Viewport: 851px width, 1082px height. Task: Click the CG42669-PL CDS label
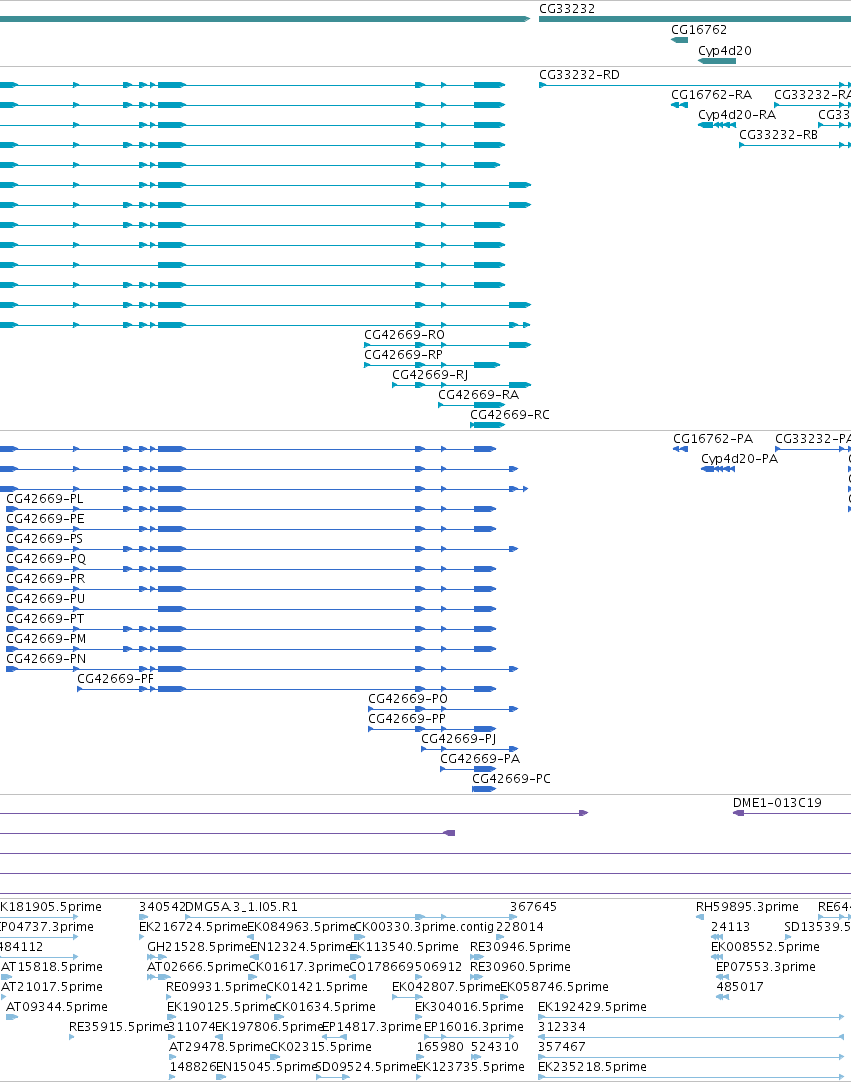(x=45, y=499)
